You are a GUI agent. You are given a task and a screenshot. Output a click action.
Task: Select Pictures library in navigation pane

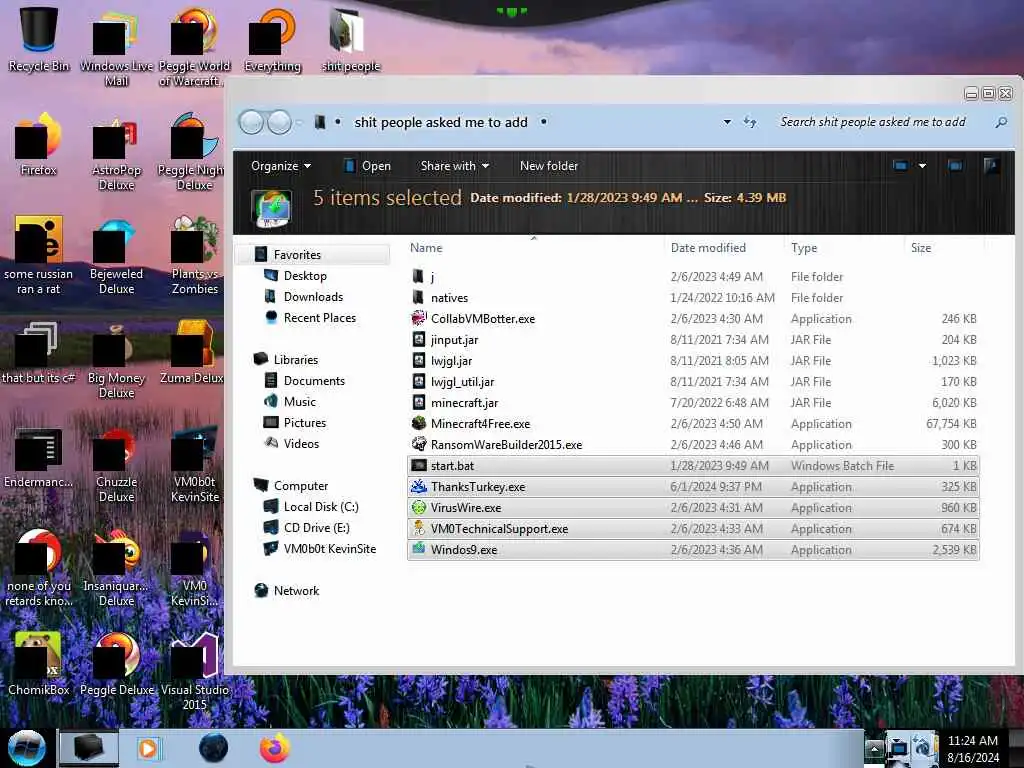click(304, 423)
